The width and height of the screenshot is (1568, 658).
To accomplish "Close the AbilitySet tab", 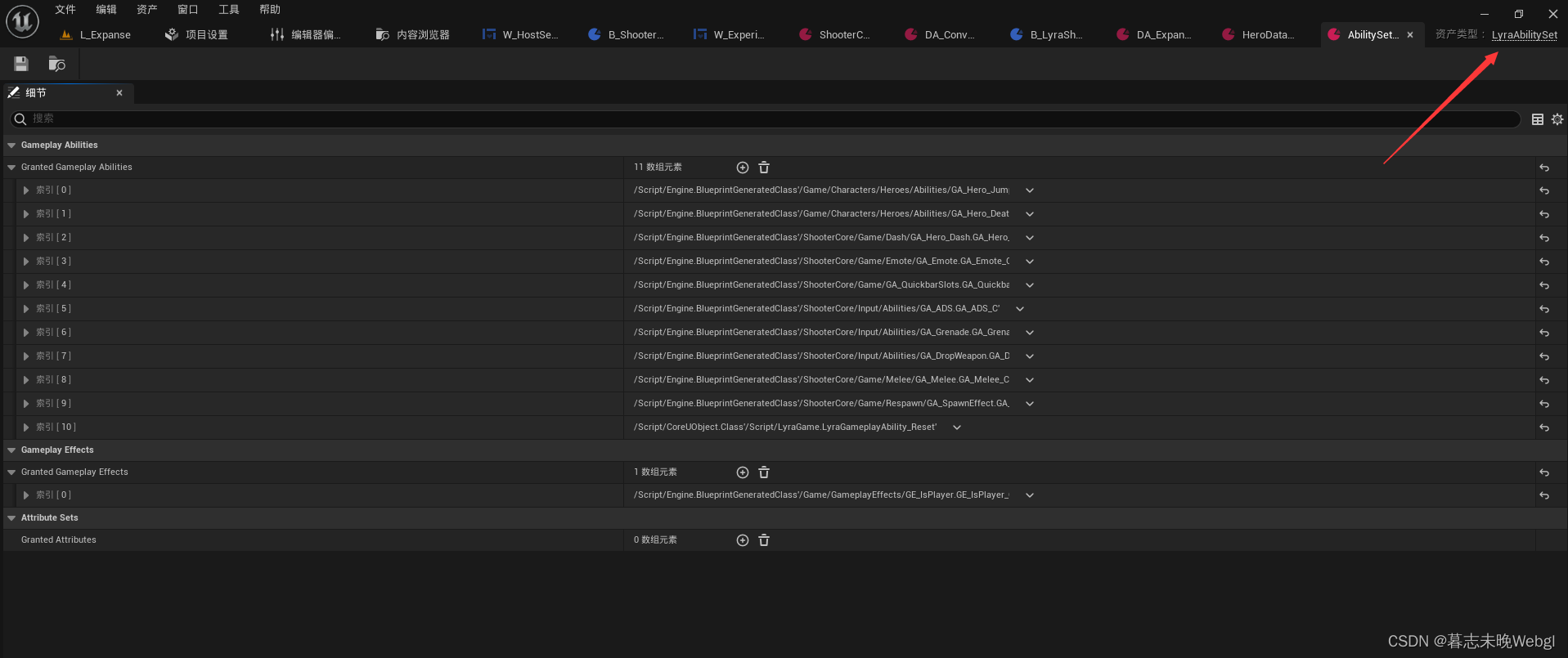I will coord(1410,34).
